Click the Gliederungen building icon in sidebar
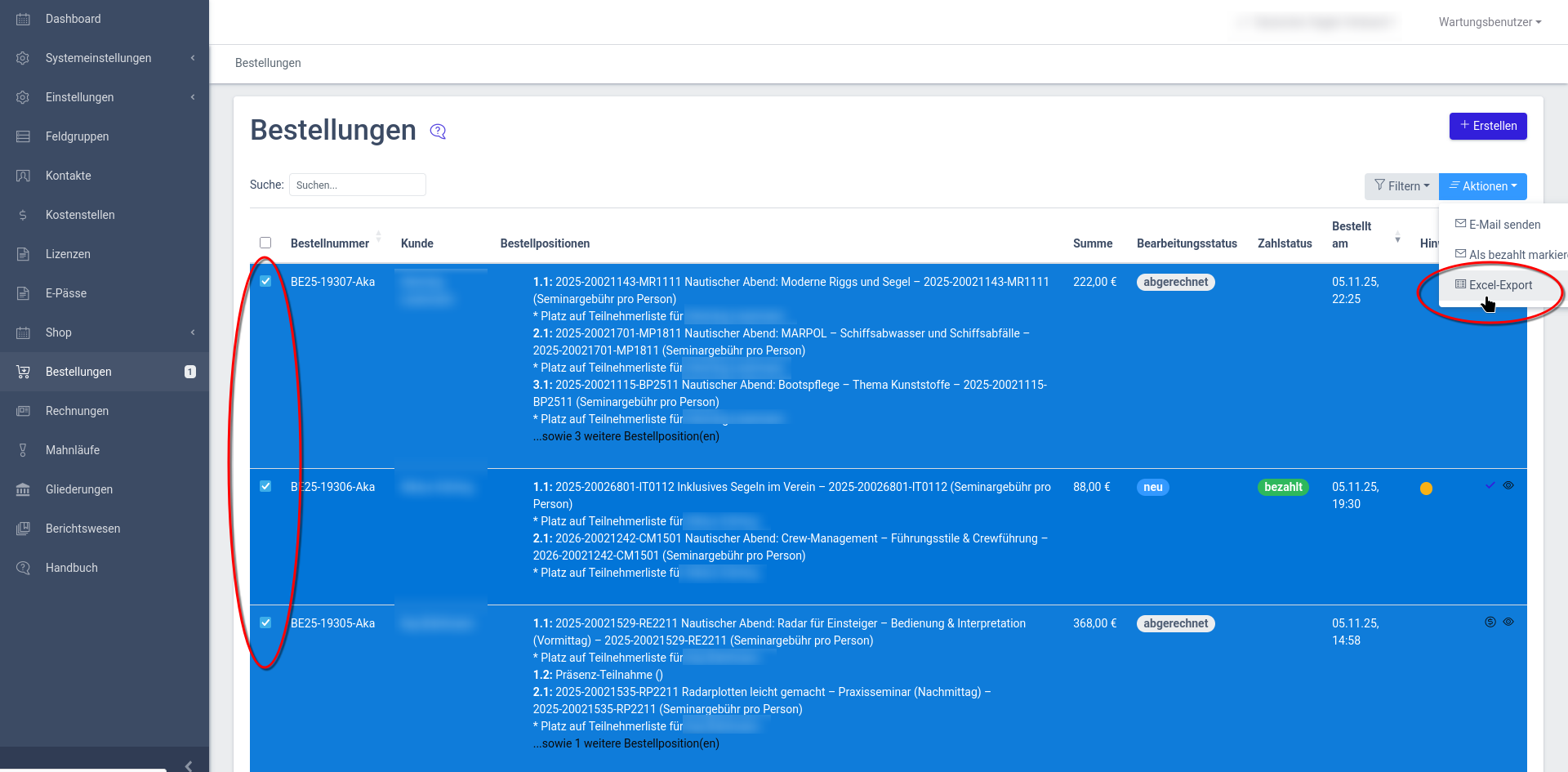This screenshot has width=1568, height=772. point(23,489)
